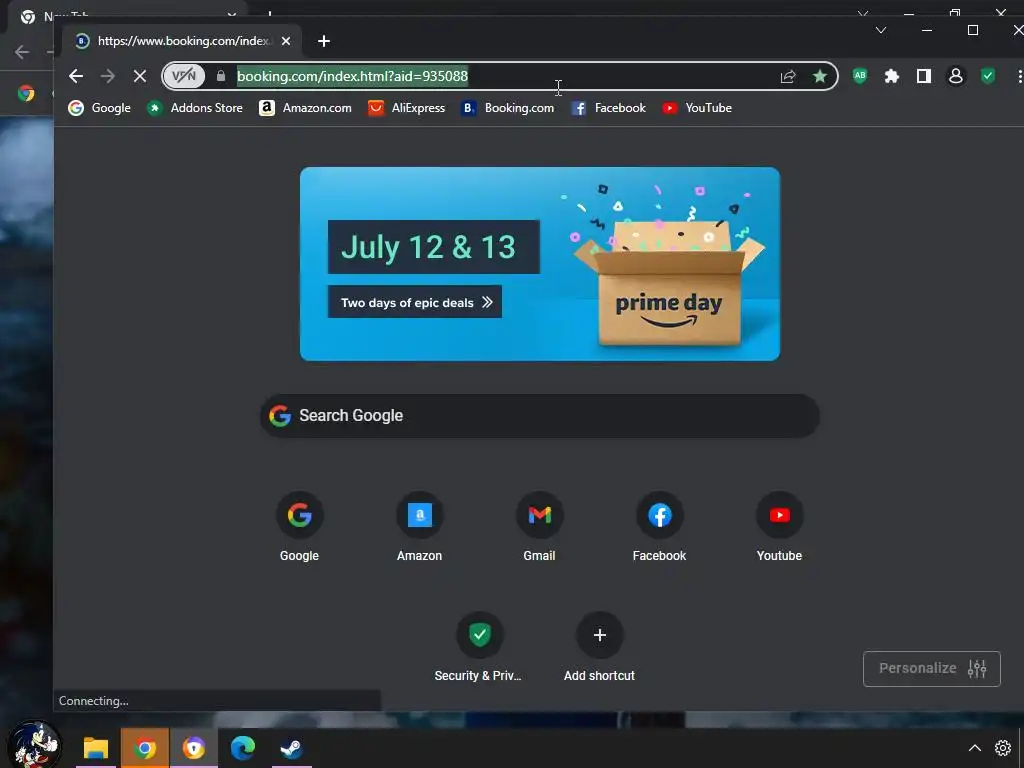Open the Addons Store bookmark
The image size is (1024, 768).
[x=195, y=108]
